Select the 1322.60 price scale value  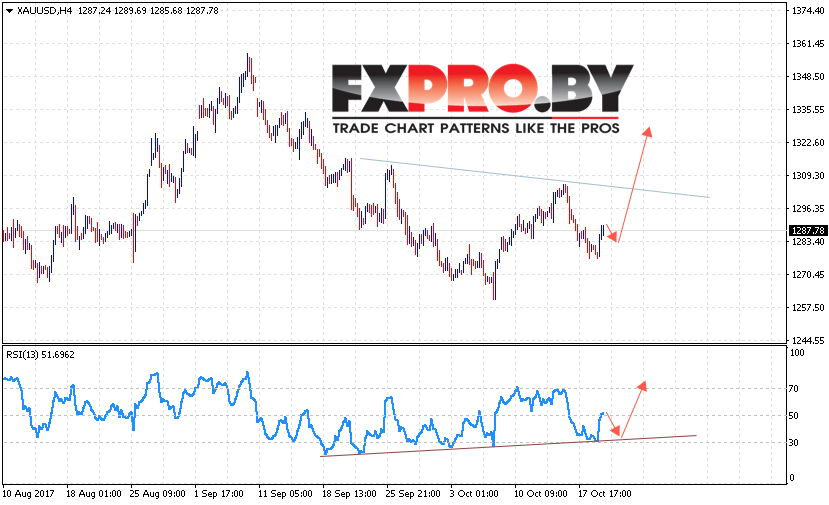pos(808,143)
